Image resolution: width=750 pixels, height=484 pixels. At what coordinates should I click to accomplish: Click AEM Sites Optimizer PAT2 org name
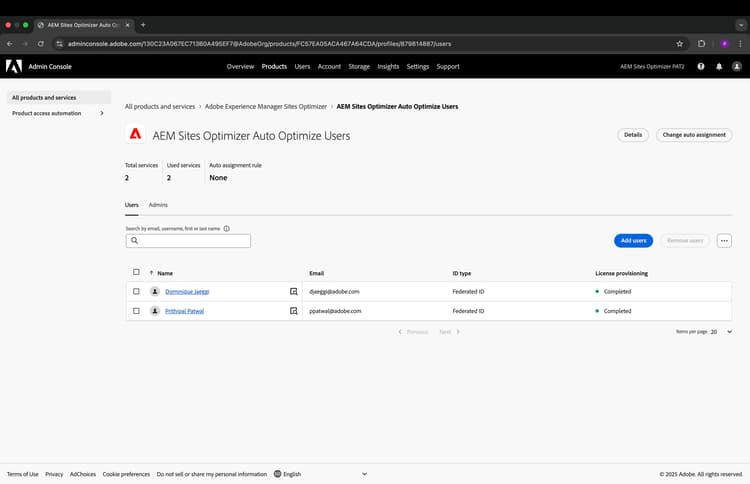tap(652, 66)
